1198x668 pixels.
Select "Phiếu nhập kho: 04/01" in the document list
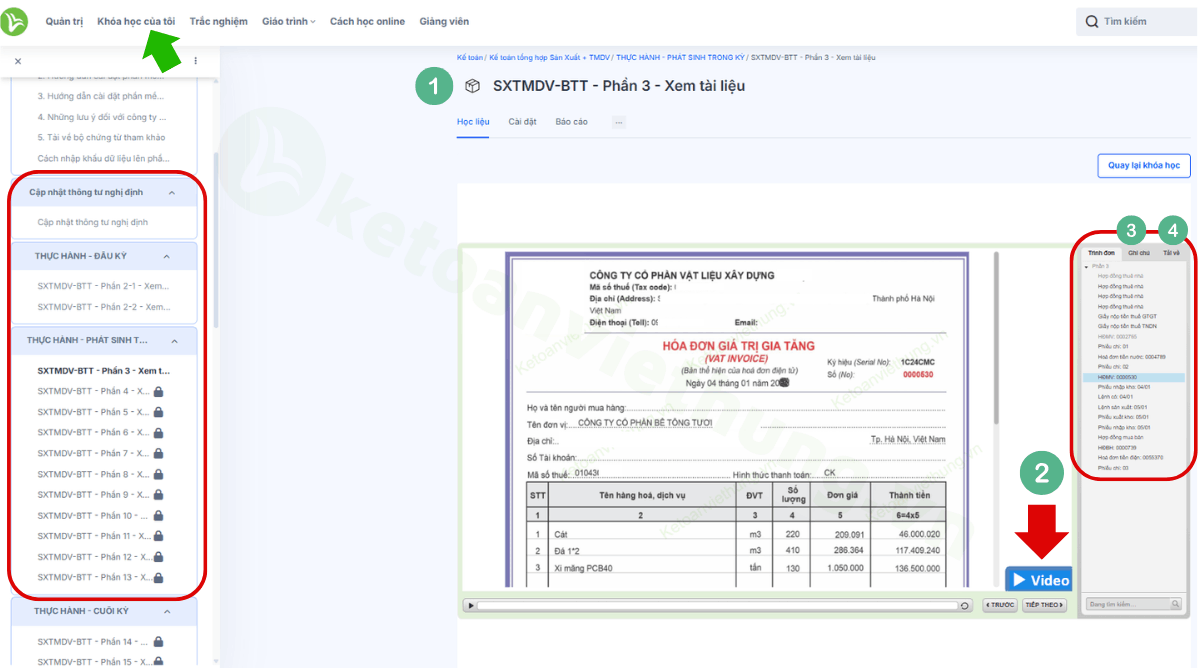pyautogui.click(x=1123, y=386)
